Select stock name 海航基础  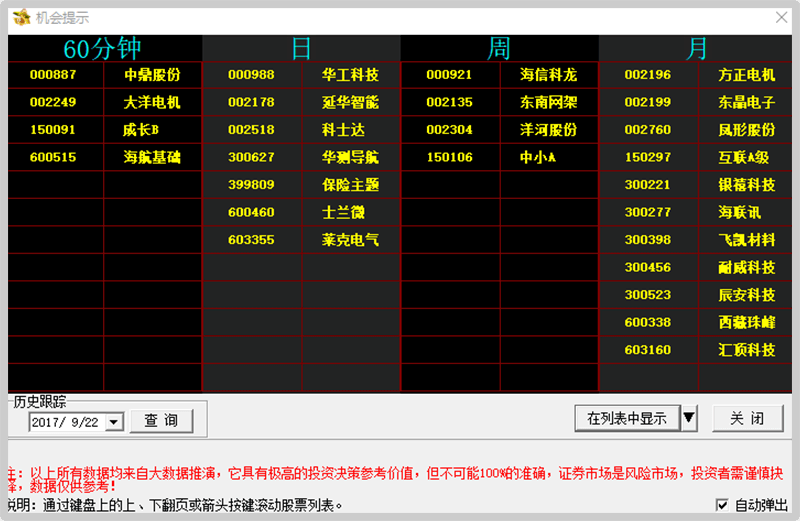coord(152,158)
